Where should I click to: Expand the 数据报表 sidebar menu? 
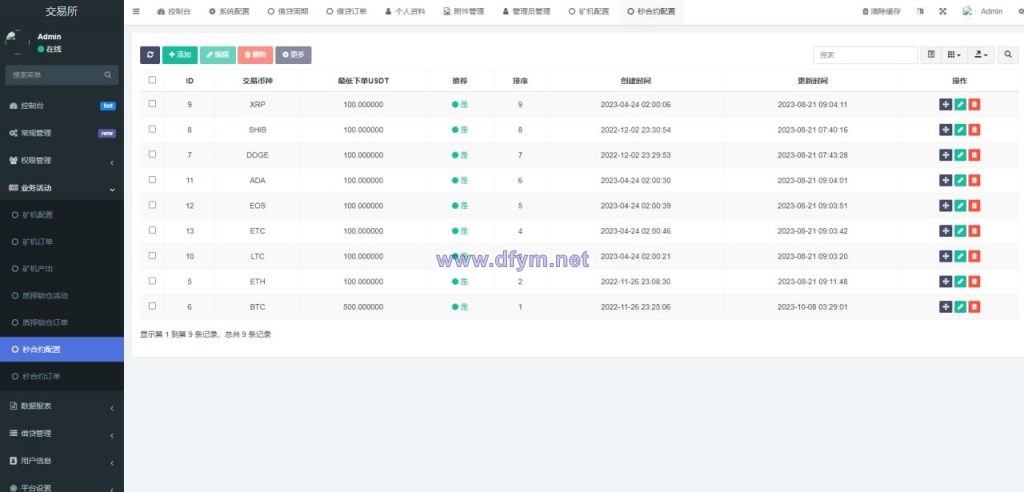click(x=61, y=406)
